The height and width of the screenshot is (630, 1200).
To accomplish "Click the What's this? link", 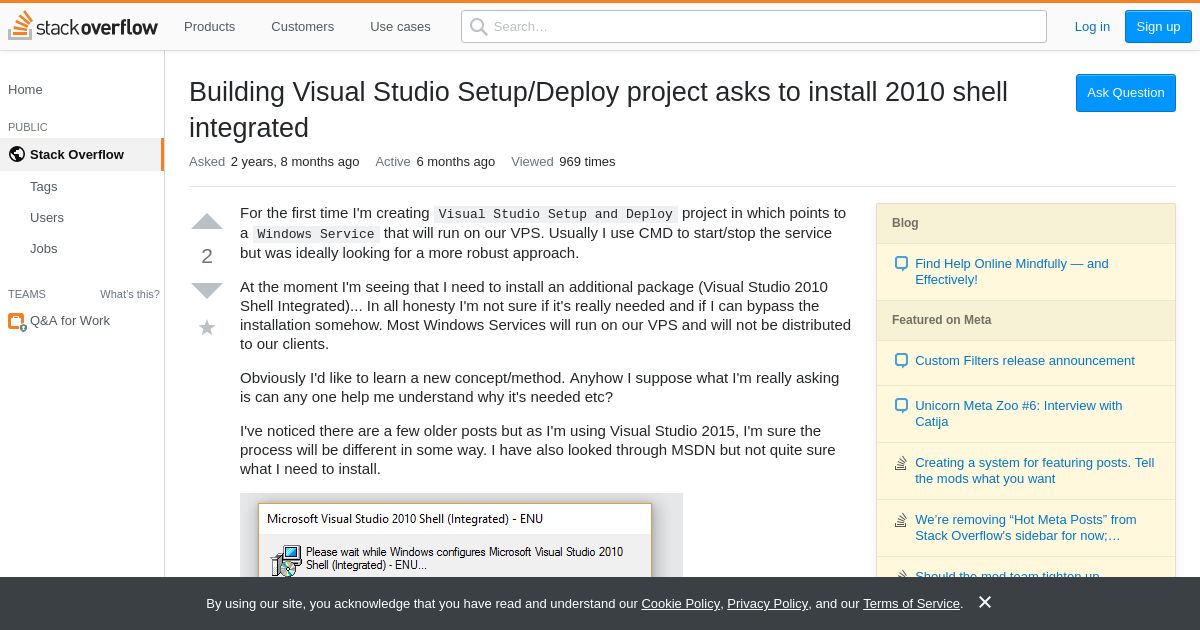I will 130,294.
